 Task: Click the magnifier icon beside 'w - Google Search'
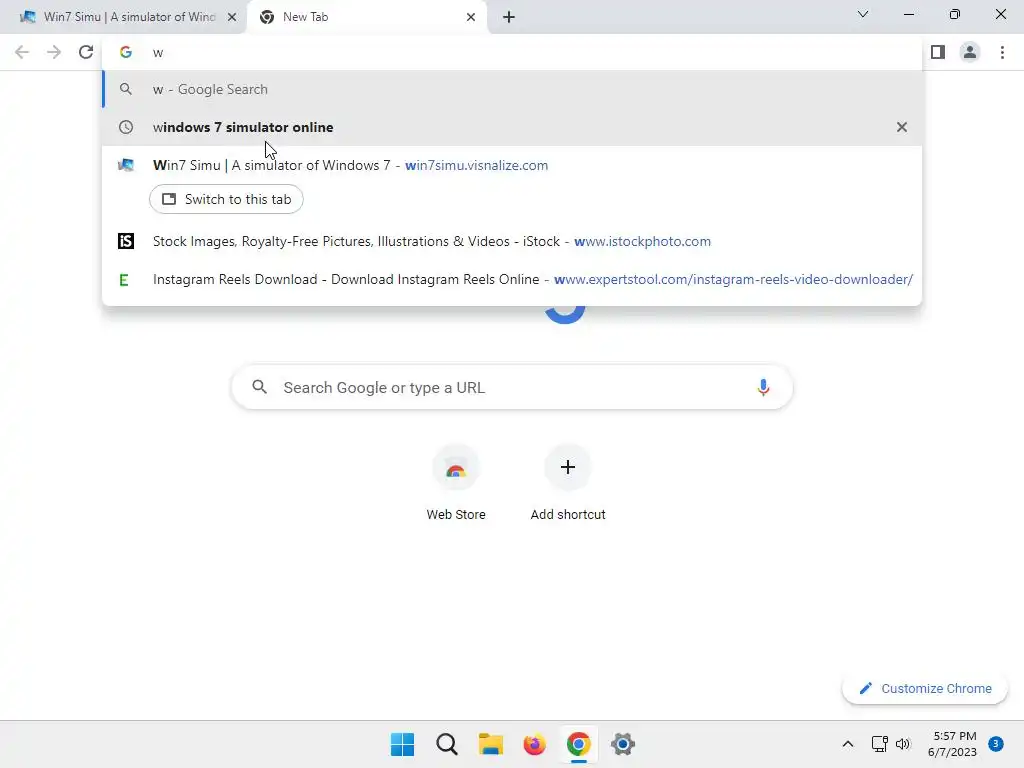coord(125,89)
